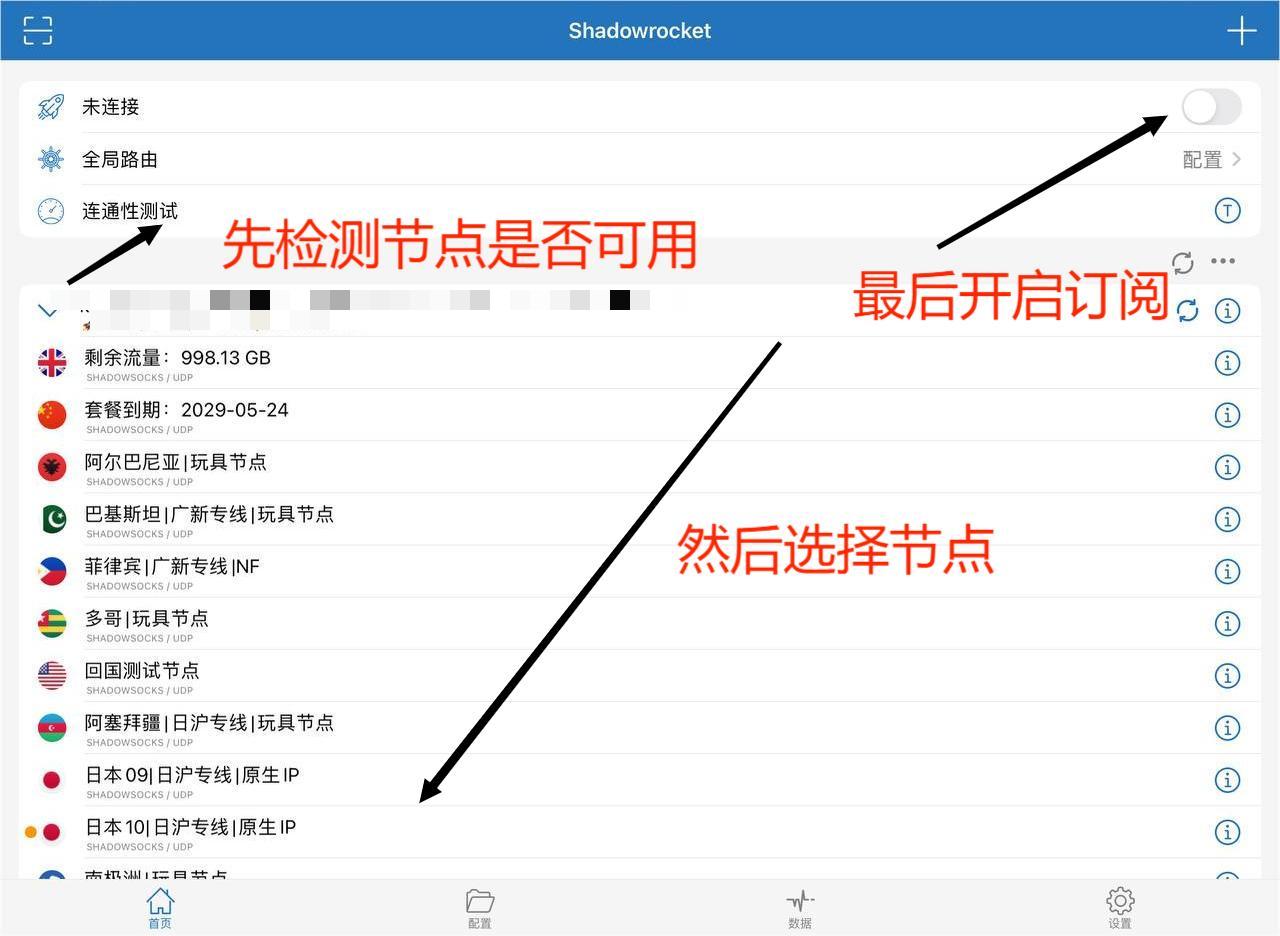Click the gray refresh icon above server list
Viewport: 1280px width, 936px height.
pyautogui.click(x=1183, y=262)
